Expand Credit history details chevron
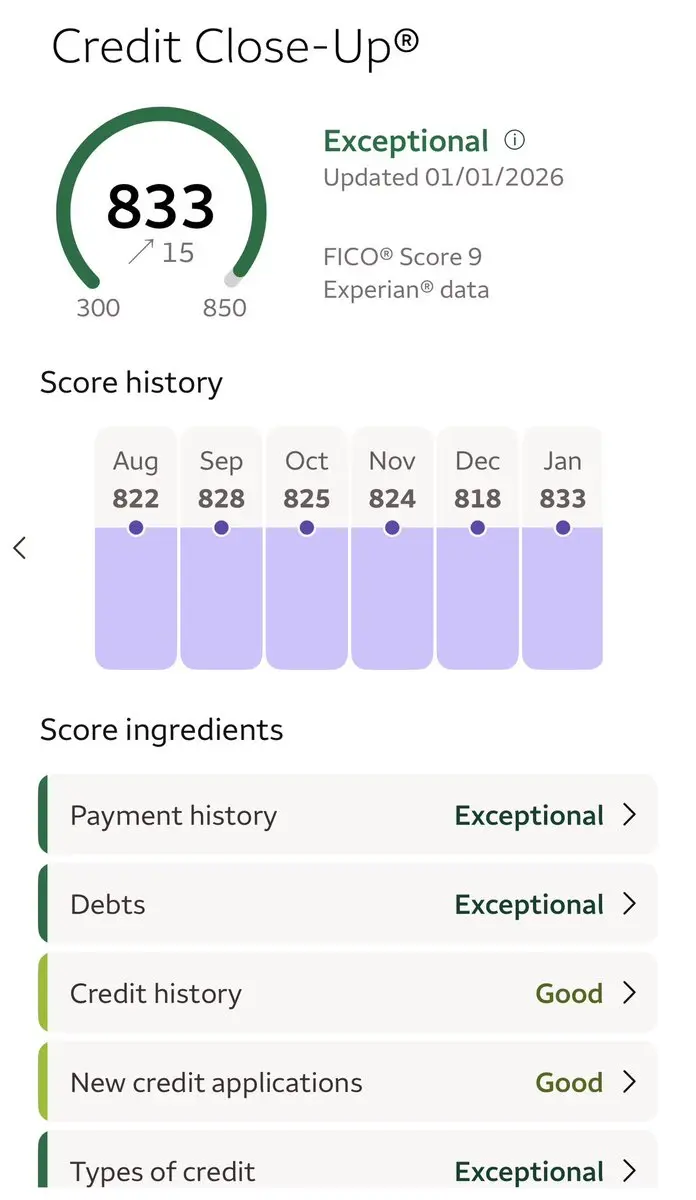Image resolution: width=696 pixels, height=1200 pixels. tap(629, 993)
